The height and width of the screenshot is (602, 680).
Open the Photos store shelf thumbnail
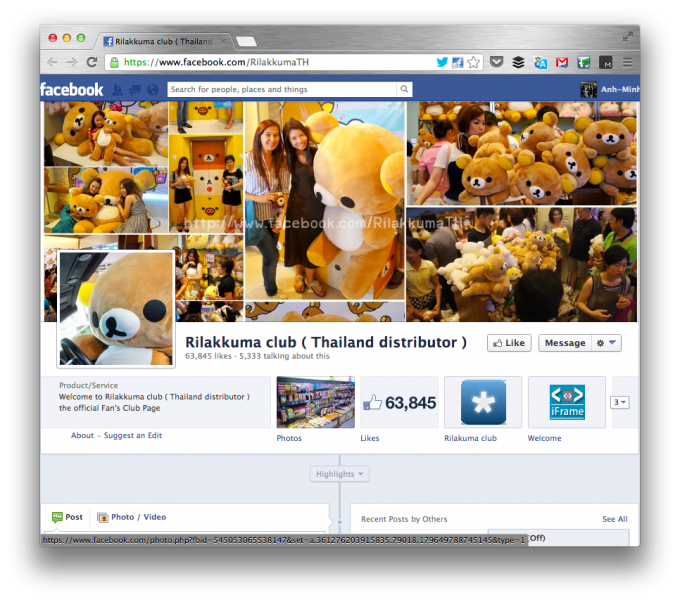point(316,402)
